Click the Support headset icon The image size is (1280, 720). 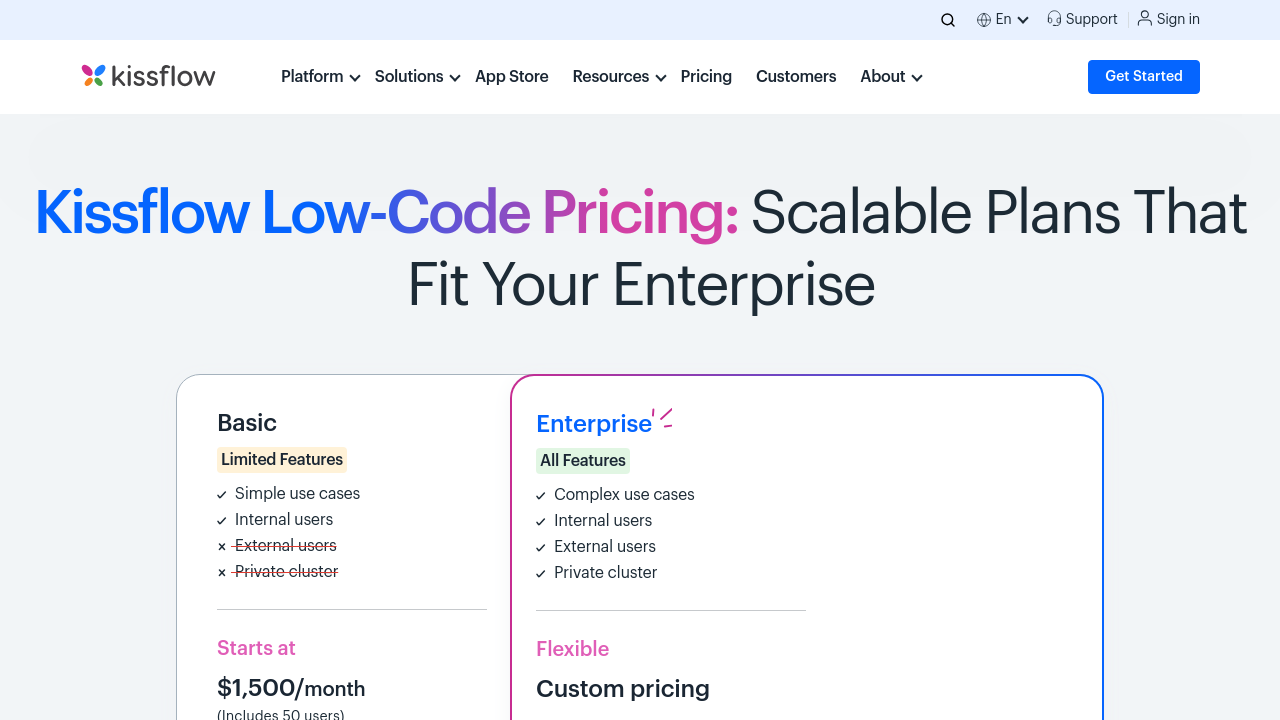[1054, 19]
